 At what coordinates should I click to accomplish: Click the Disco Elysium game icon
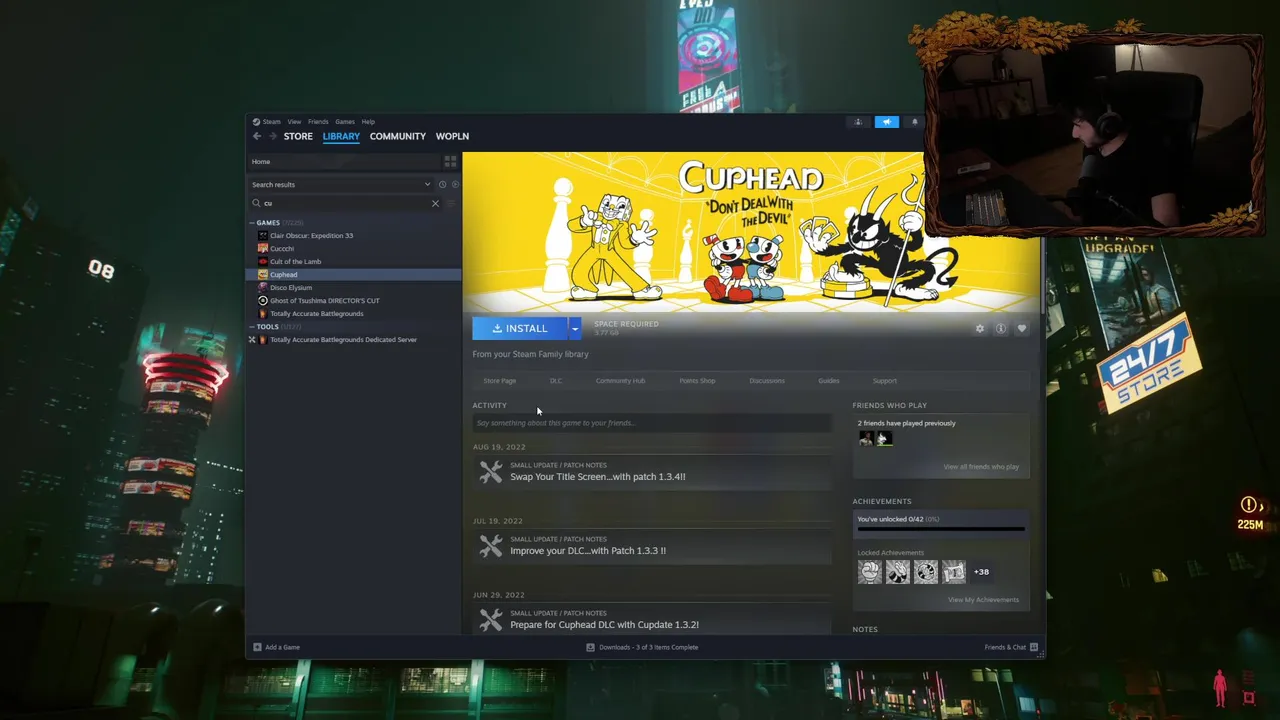[x=263, y=287]
